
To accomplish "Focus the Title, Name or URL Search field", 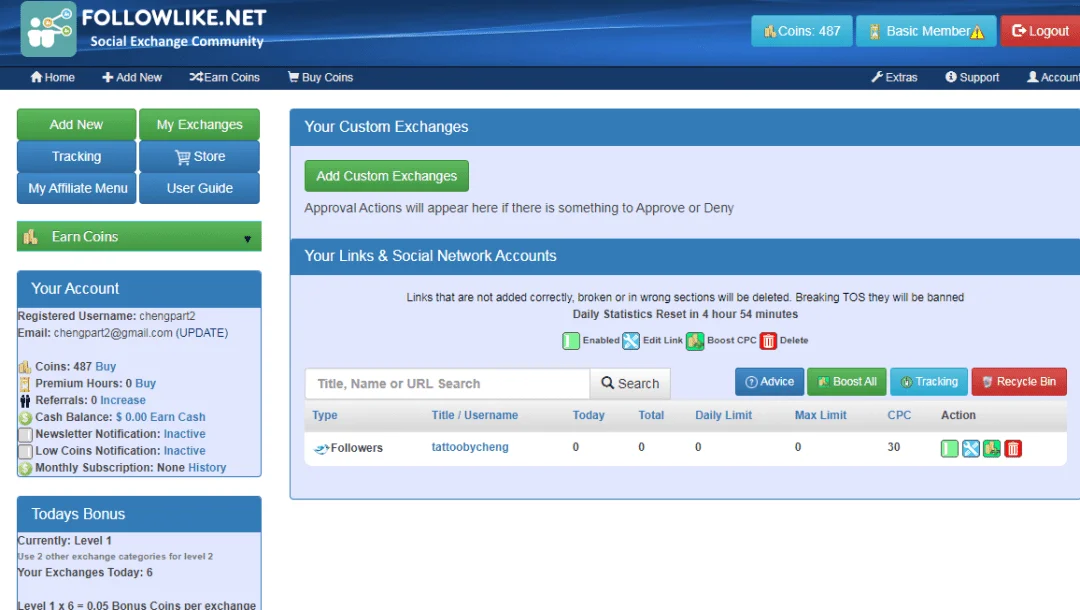I will pyautogui.click(x=447, y=383).
